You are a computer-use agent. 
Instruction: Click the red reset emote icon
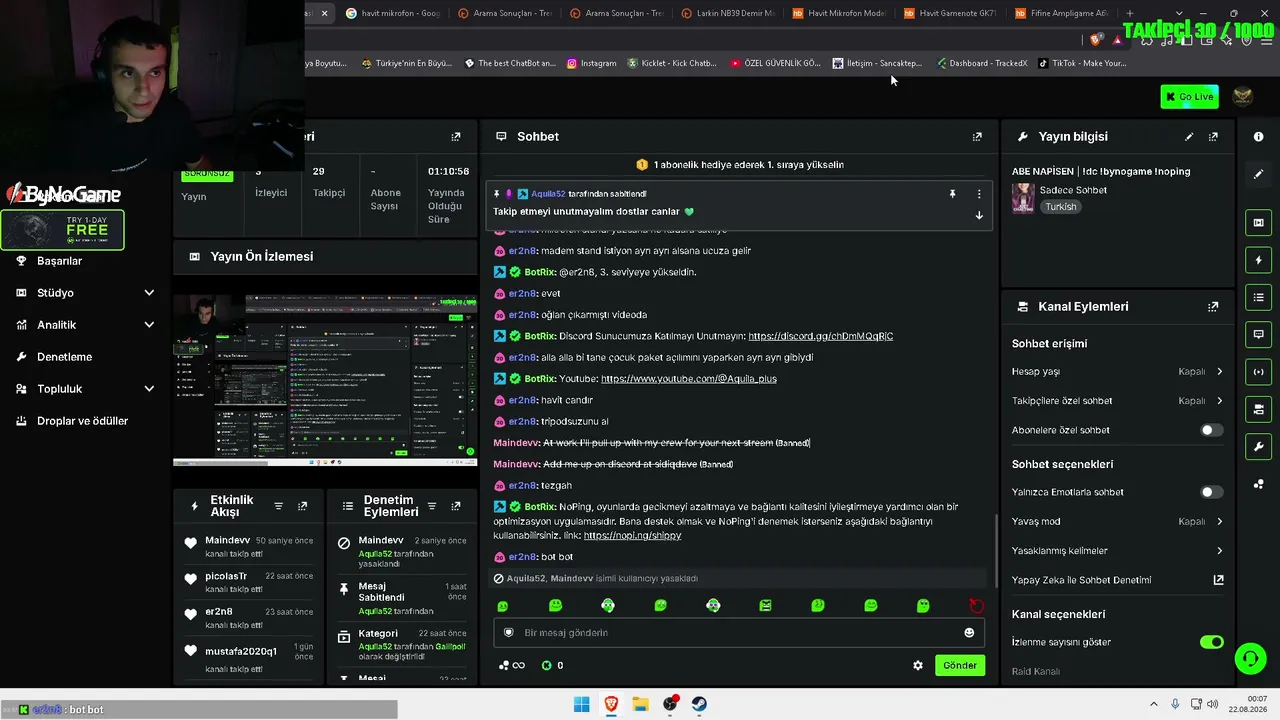pos(976,606)
